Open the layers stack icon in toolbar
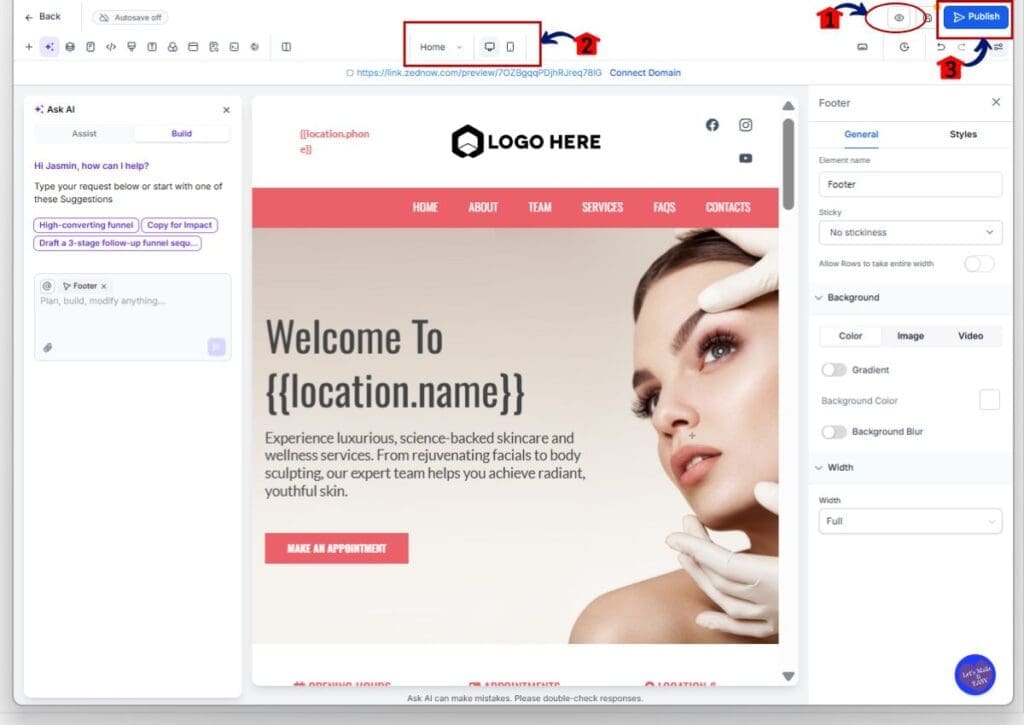 coord(70,47)
